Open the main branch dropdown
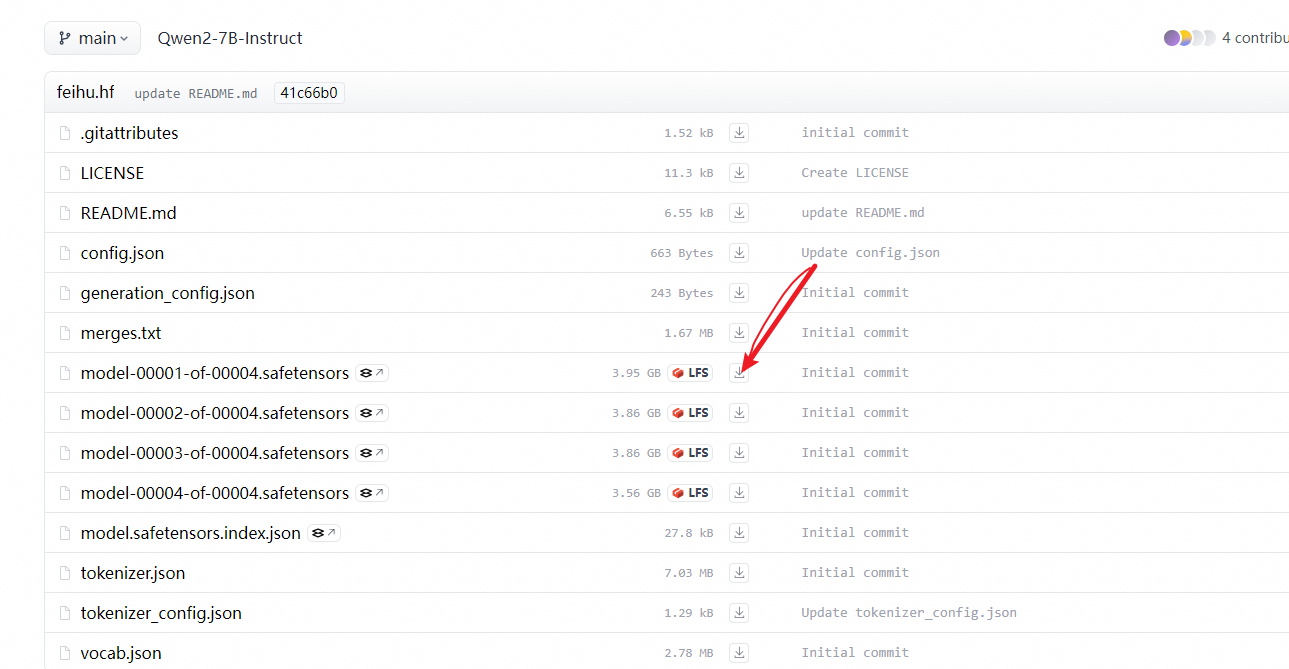This screenshot has height=669, width=1289. click(92, 38)
